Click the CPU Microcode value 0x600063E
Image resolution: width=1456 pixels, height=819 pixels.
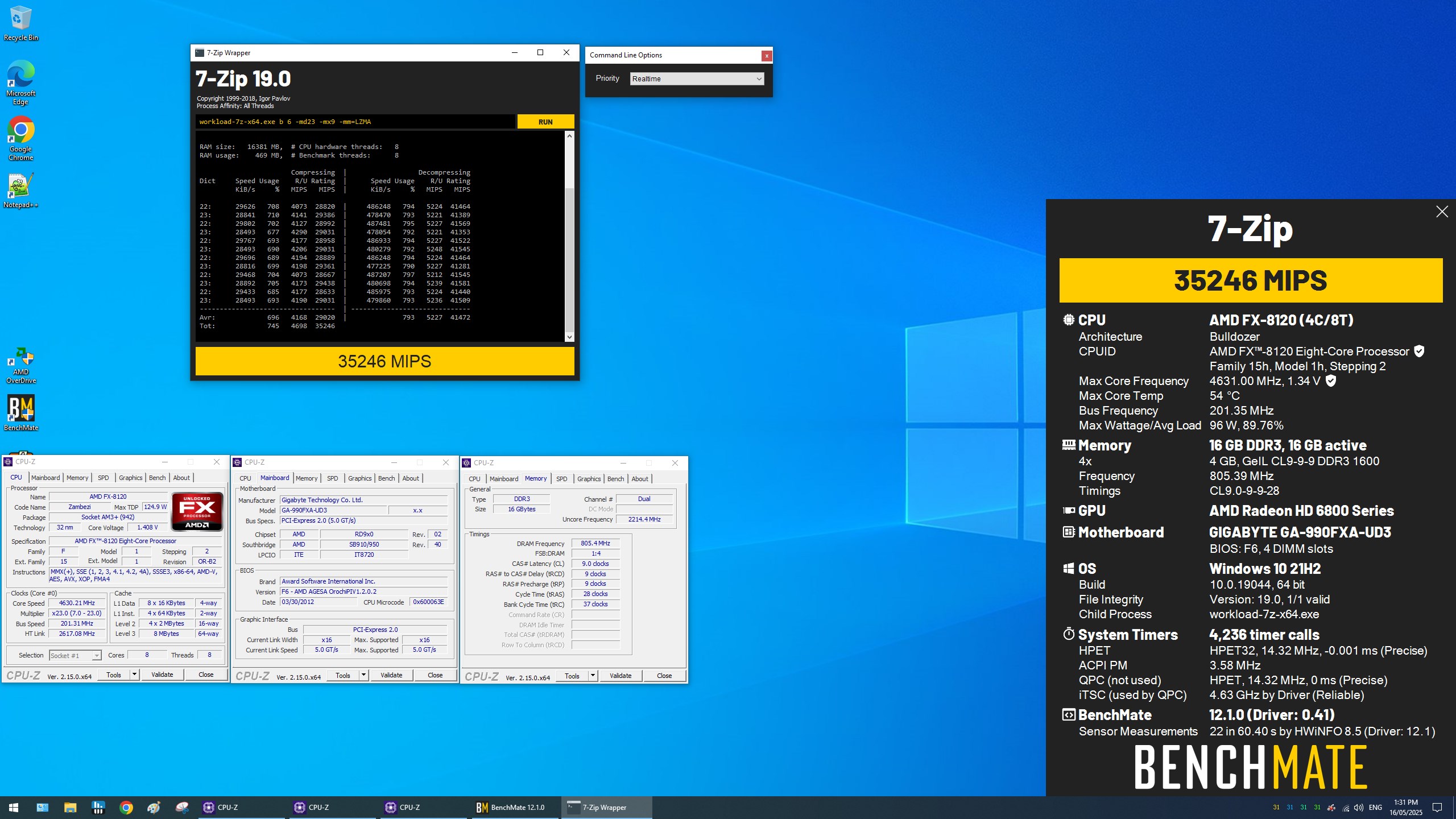tap(429, 602)
